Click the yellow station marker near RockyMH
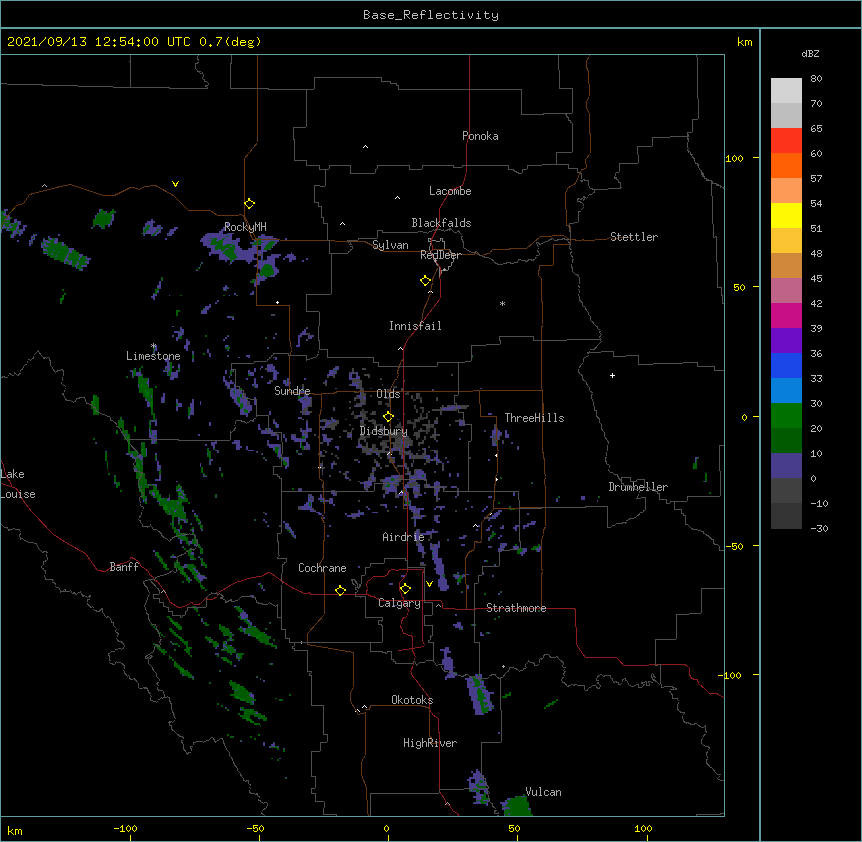The image size is (862, 842). point(249,203)
